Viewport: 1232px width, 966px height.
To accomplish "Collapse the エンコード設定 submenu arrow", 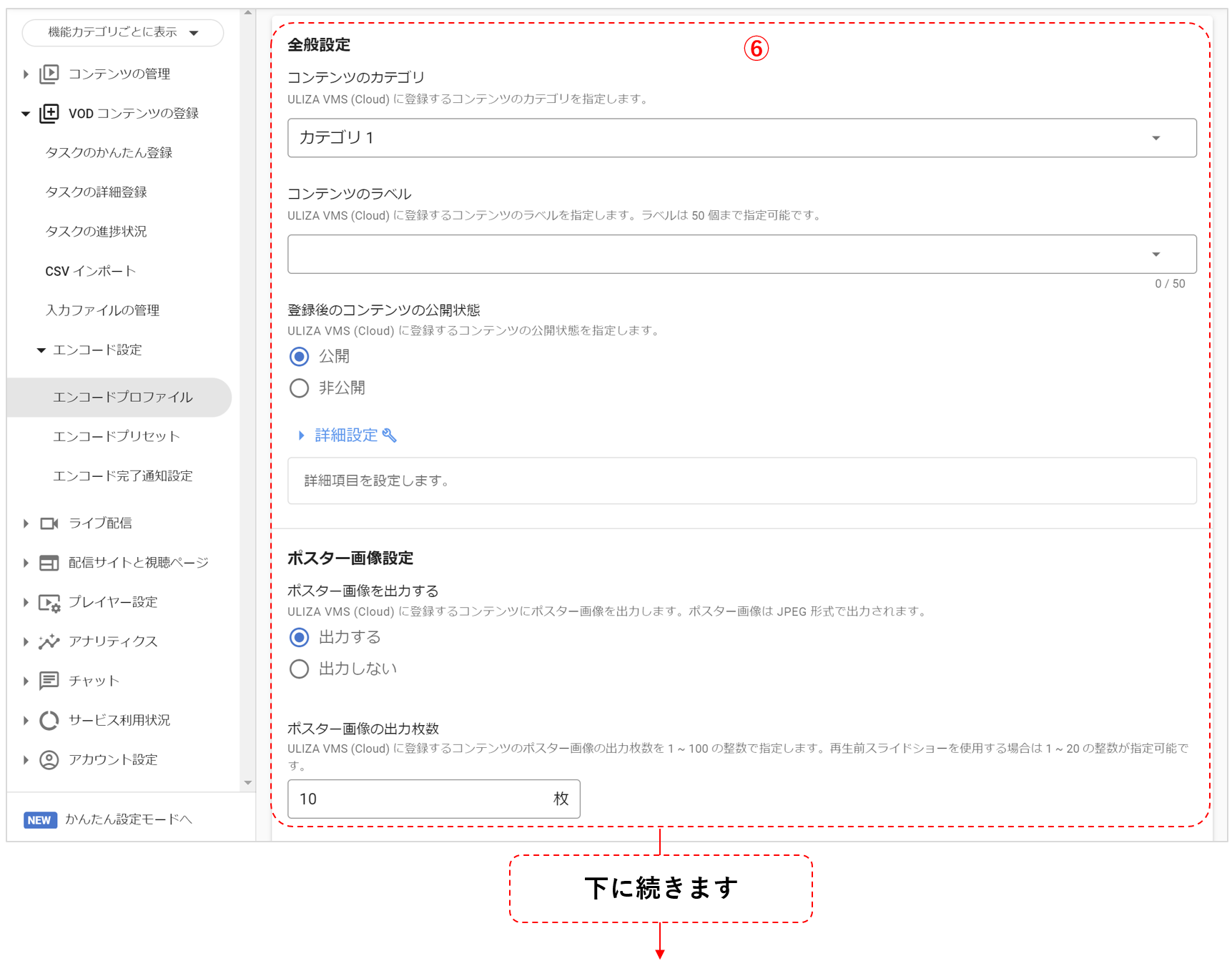I will 41,350.
